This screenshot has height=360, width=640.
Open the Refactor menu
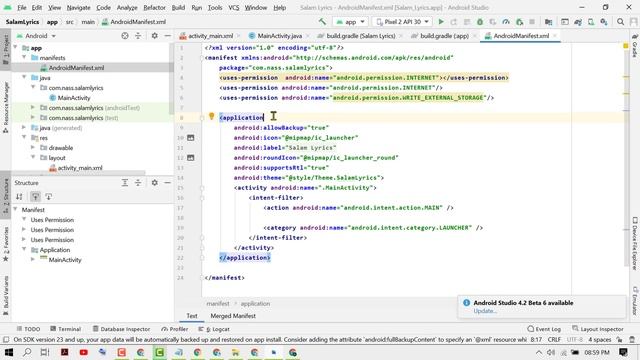tap(154, 7)
